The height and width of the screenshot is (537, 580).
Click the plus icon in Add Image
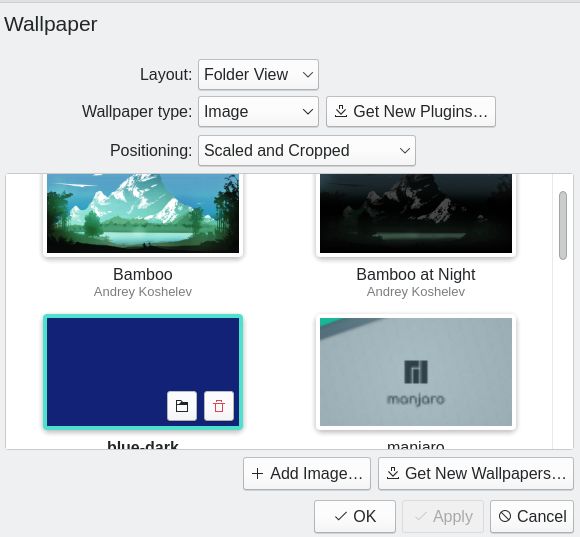click(x=257, y=473)
